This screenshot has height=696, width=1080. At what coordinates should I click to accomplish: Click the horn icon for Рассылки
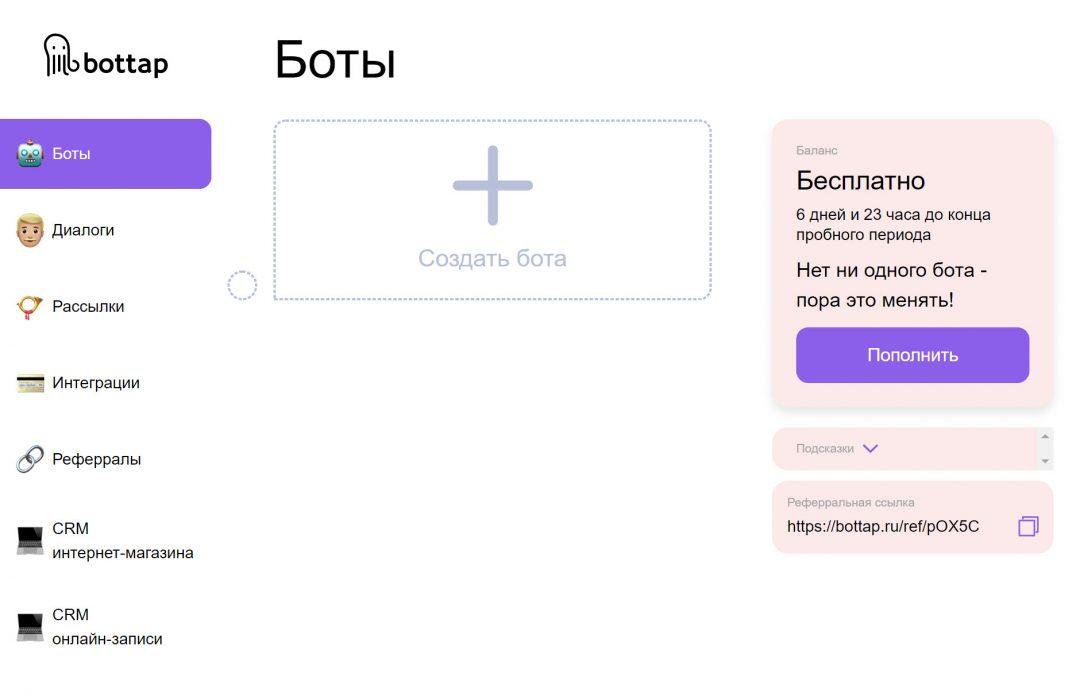pyautogui.click(x=30, y=307)
